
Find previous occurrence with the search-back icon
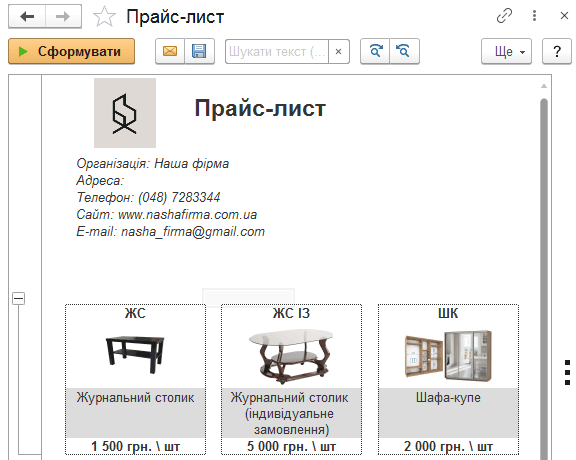(404, 51)
